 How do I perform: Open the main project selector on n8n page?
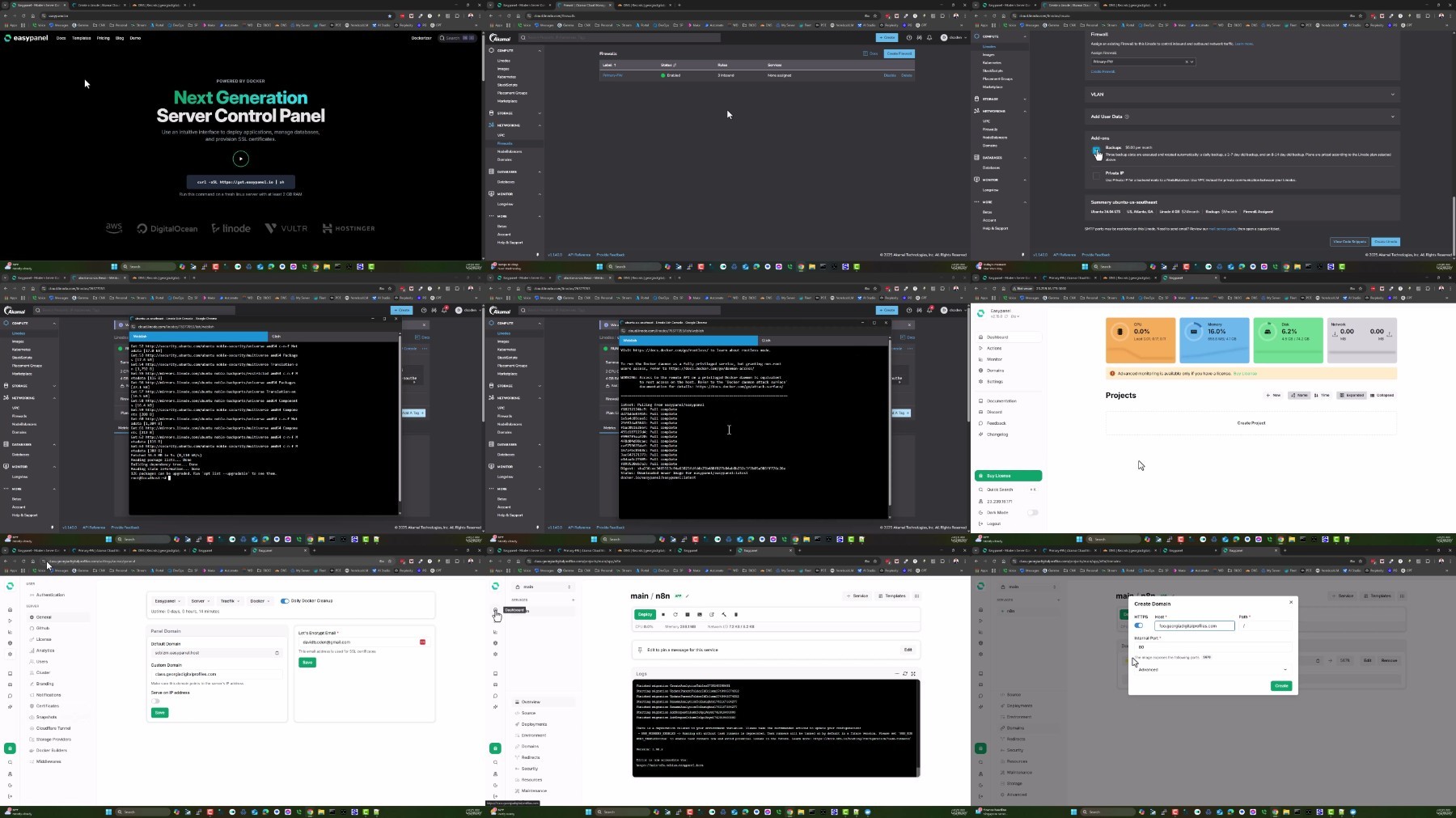point(544,587)
